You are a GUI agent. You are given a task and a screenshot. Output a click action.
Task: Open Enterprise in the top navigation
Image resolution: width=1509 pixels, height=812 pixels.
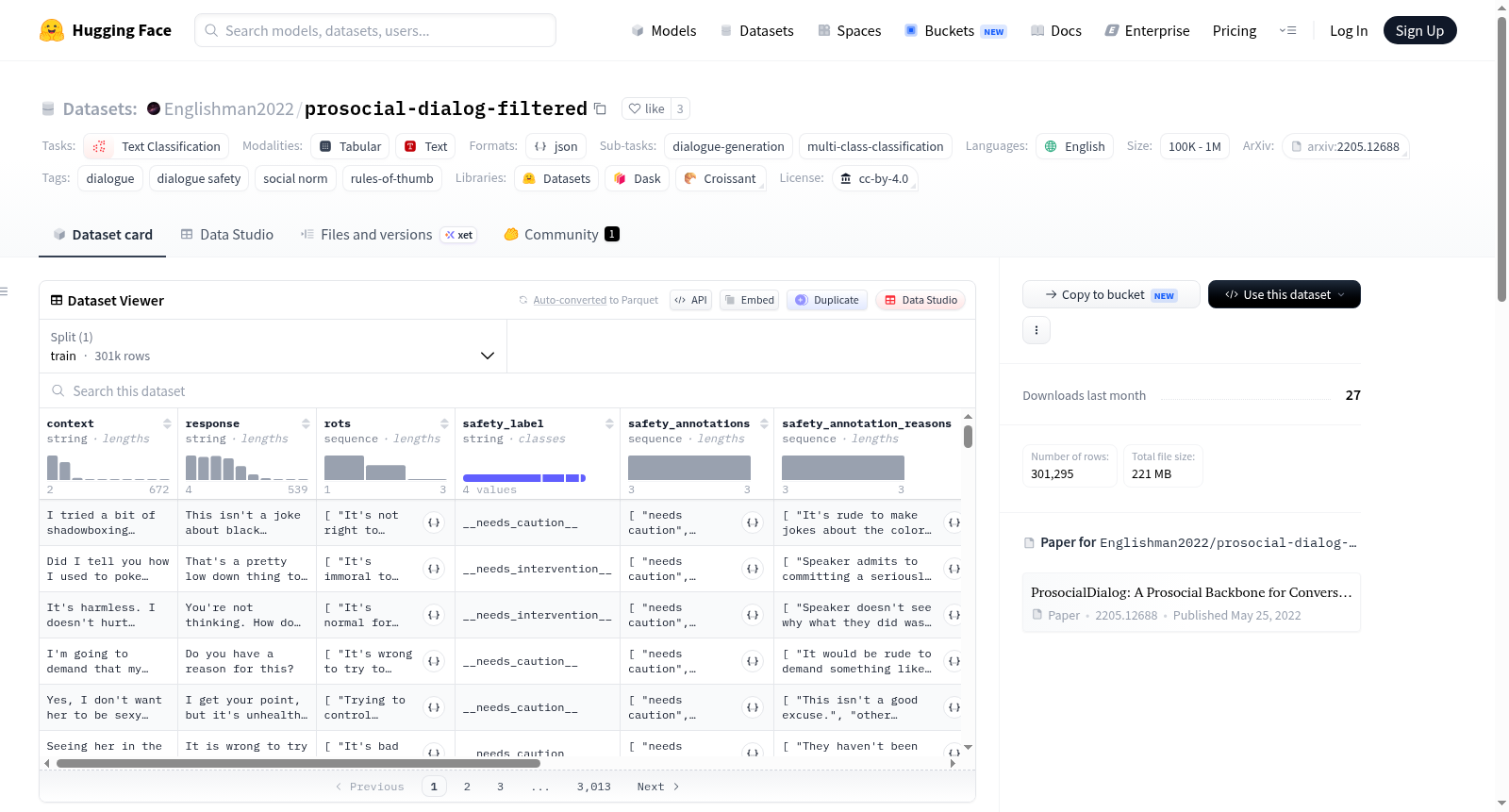coord(1147,30)
